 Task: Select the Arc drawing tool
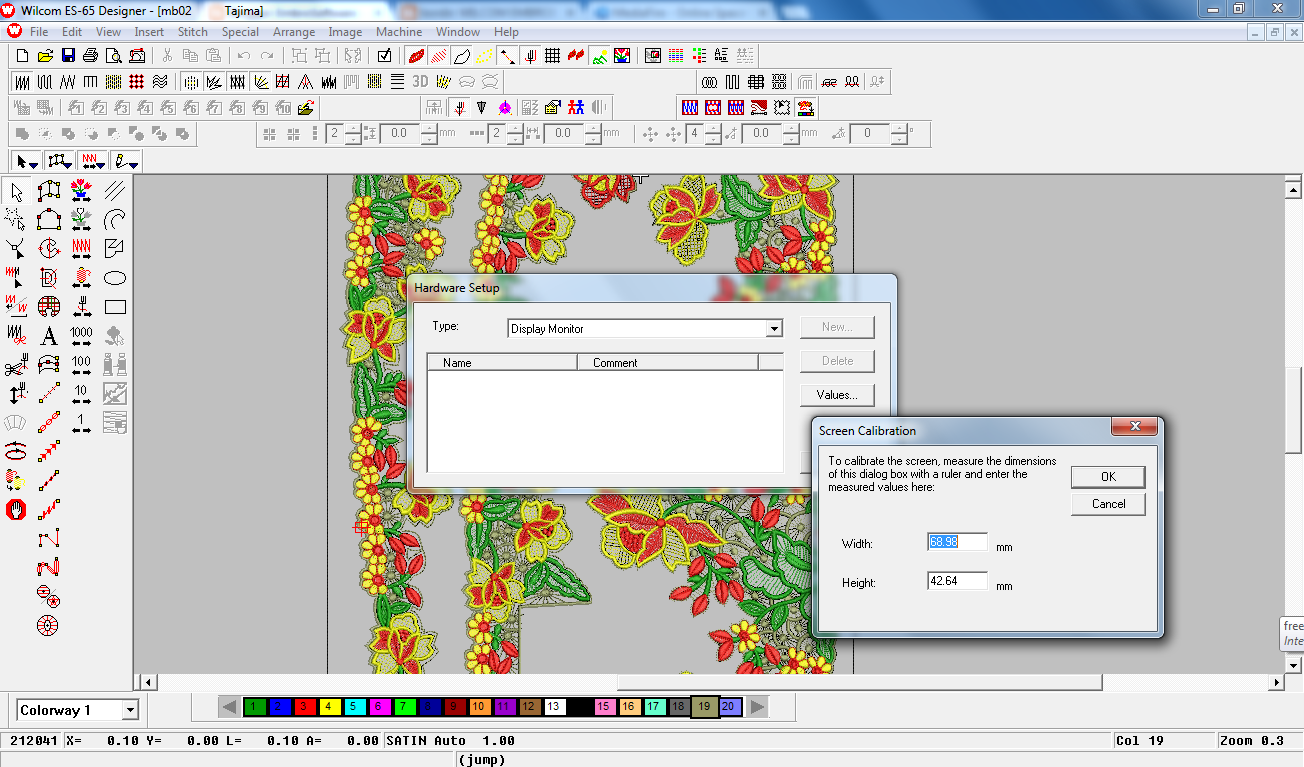(115, 220)
